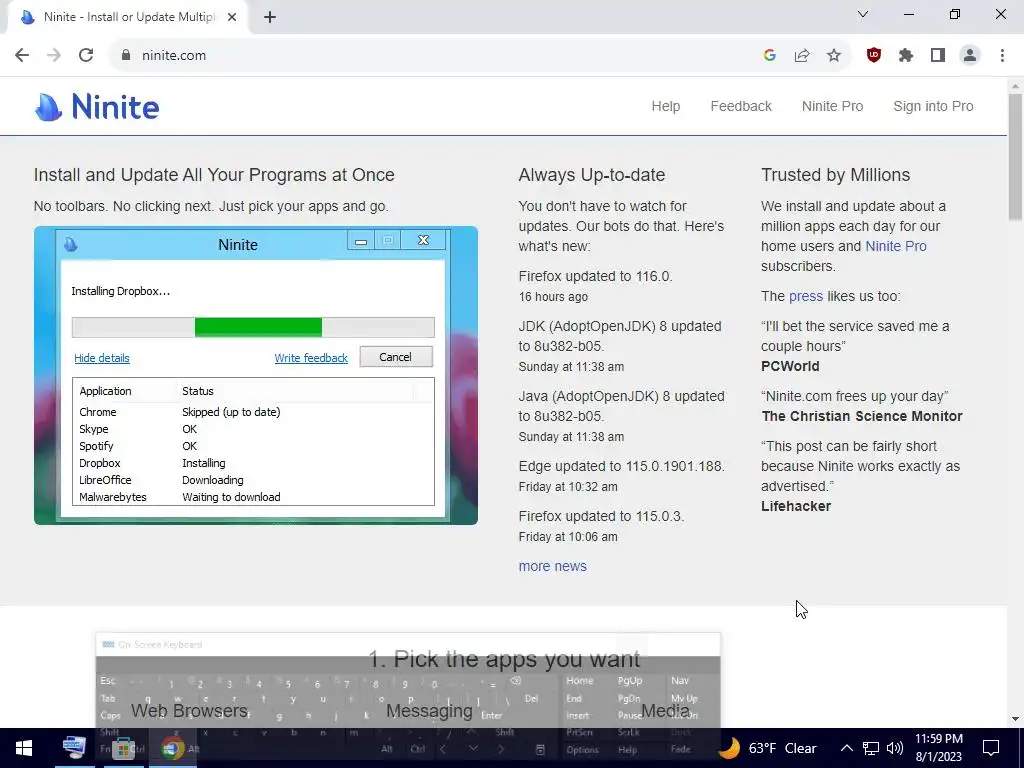Viewport: 1024px width, 768px height.
Task: Click the Home key on On-Screen Keyboard
Action: pos(580,680)
